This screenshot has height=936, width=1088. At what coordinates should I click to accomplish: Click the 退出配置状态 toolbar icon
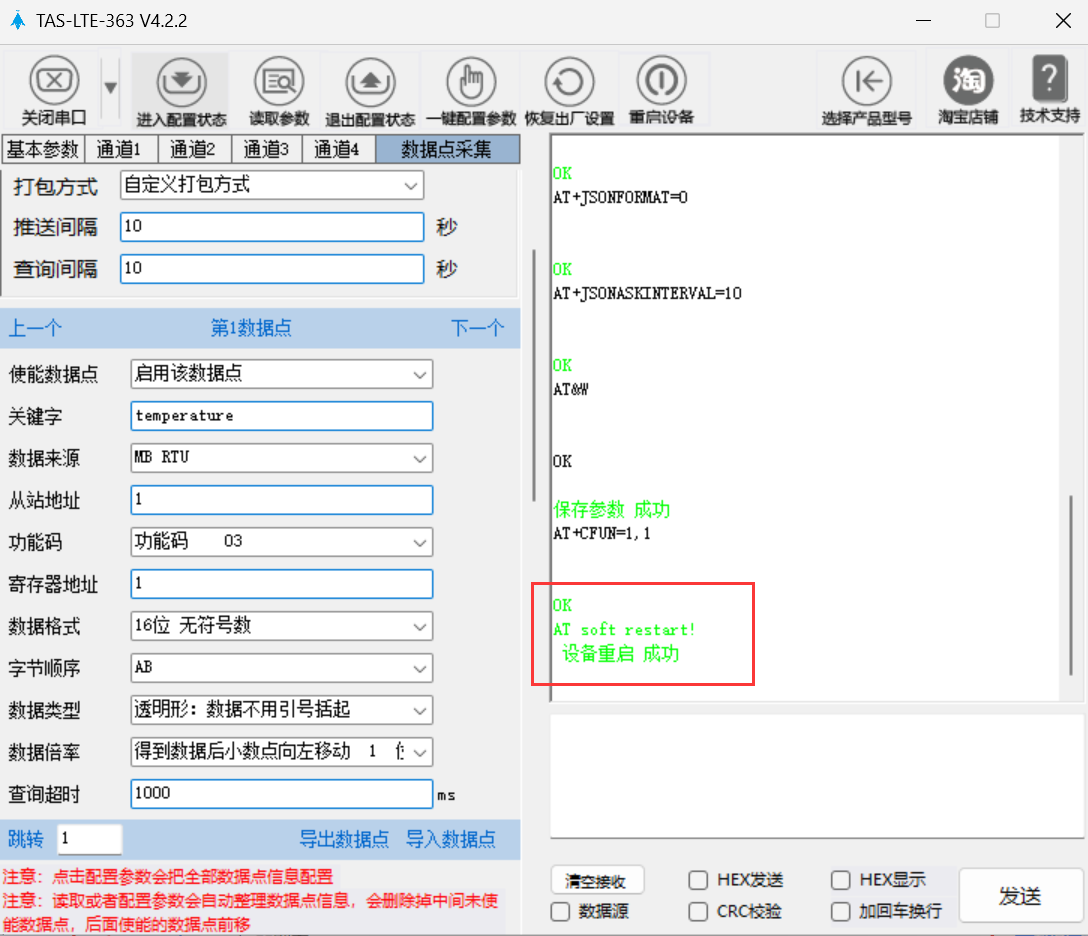369,80
